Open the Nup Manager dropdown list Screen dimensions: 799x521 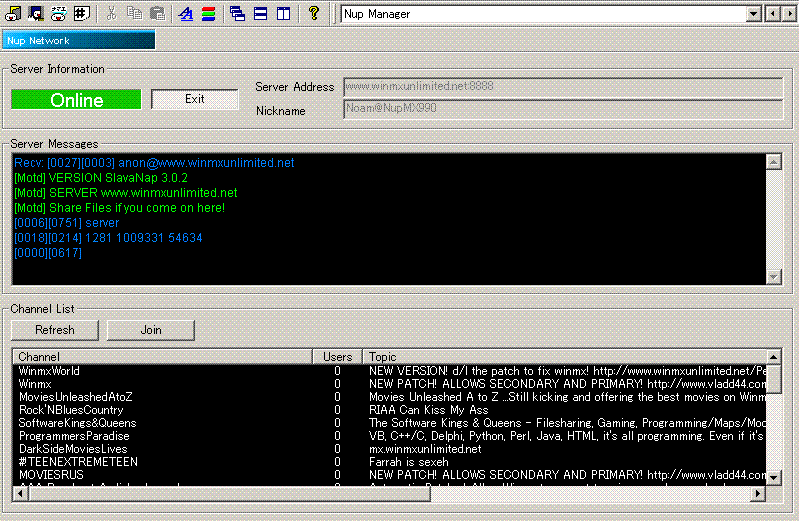click(x=753, y=14)
